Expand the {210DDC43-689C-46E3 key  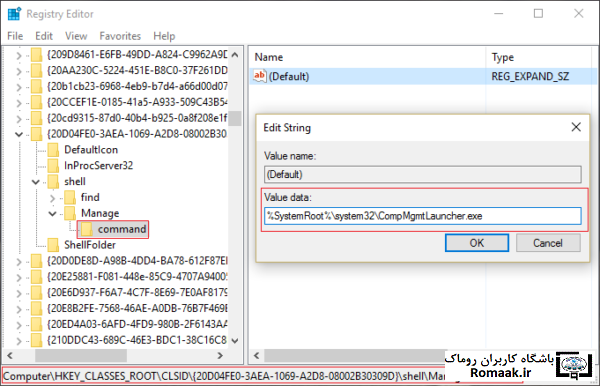point(18,340)
